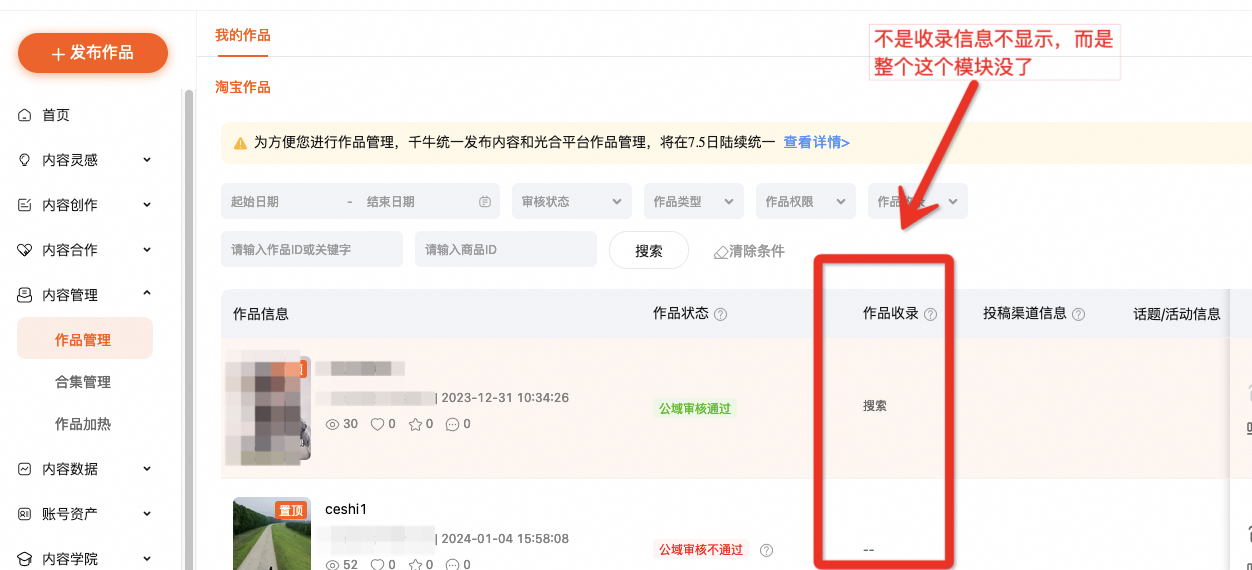Image resolution: width=1252 pixels, height=570 pixels.
Task: Open 合集管理 in the sidebar
Action: [x=85, y=382]
